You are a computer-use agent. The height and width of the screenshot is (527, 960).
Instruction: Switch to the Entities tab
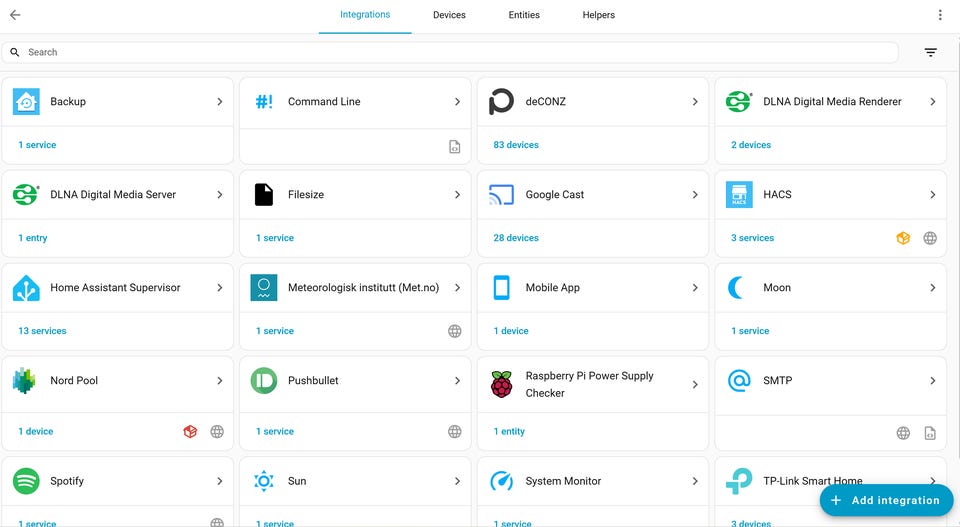[x=524, y=15]
